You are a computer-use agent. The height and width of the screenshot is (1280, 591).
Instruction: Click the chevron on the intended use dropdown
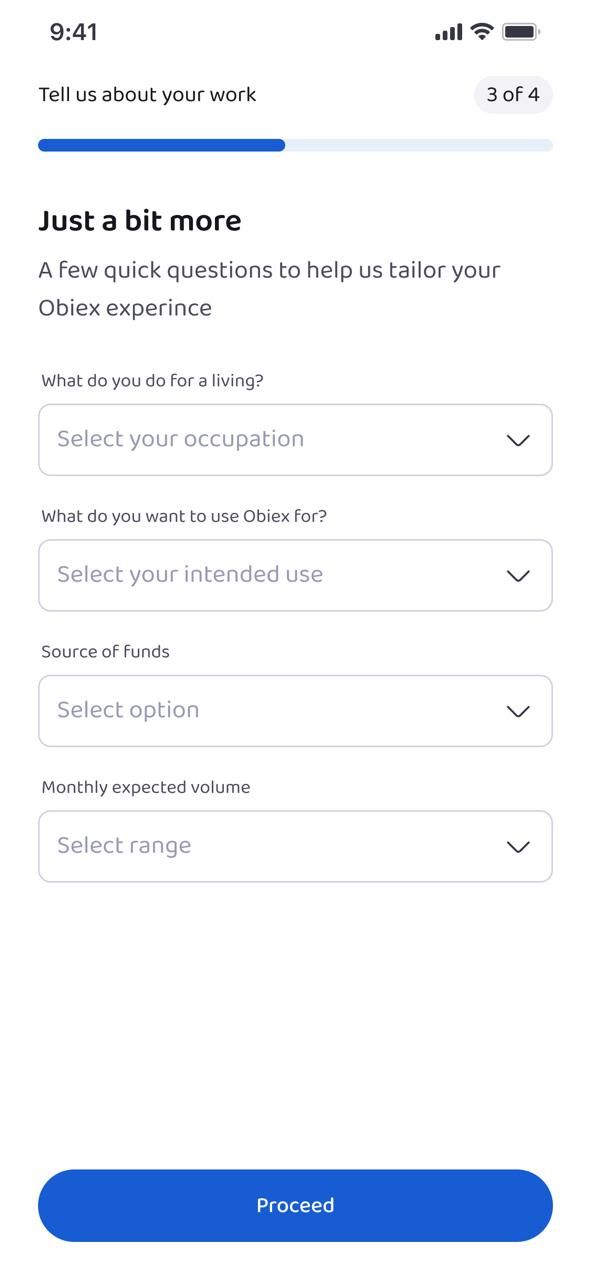517,575
